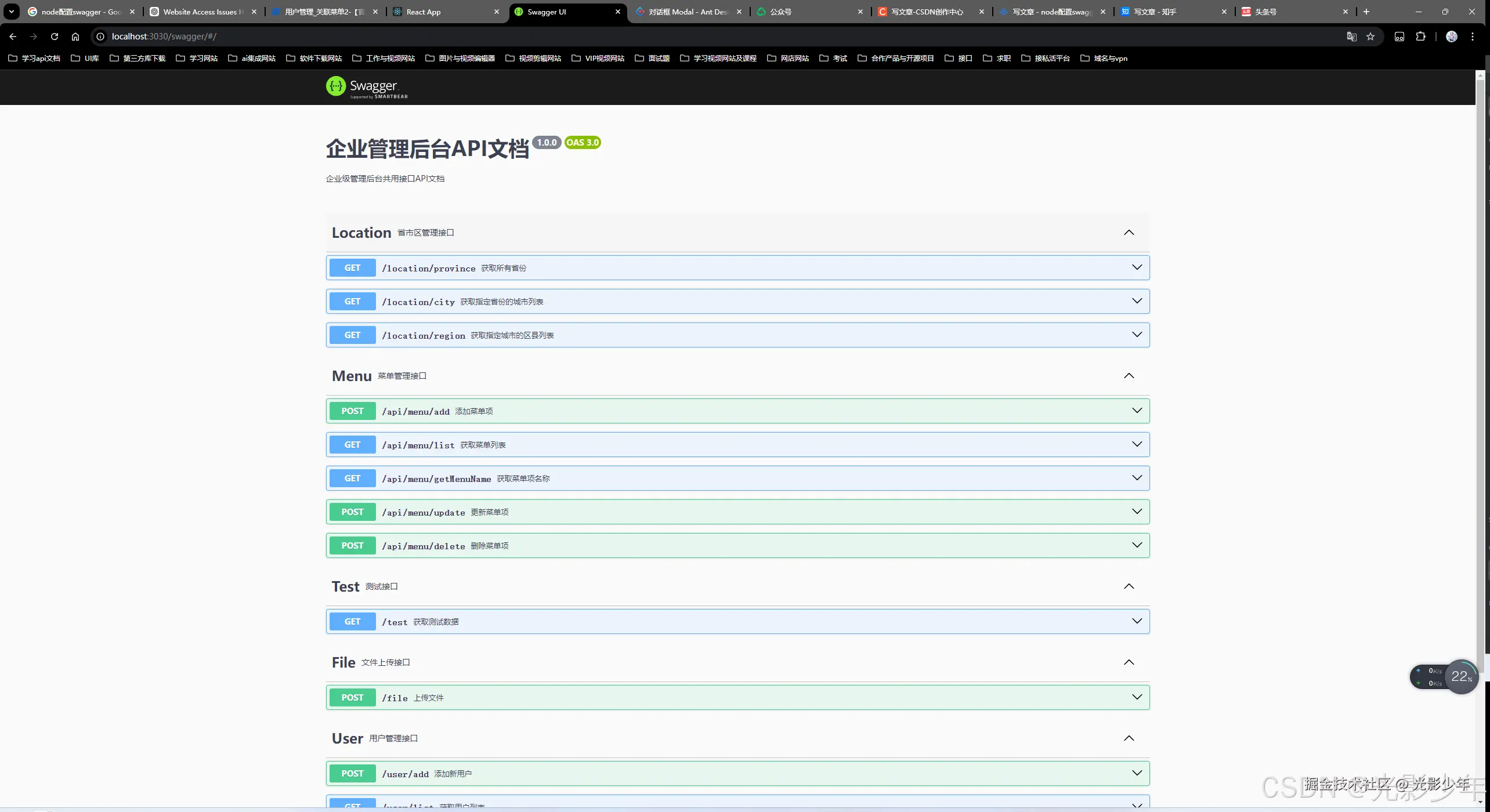Open the Chrome three-dot menu

[1473, 37]
